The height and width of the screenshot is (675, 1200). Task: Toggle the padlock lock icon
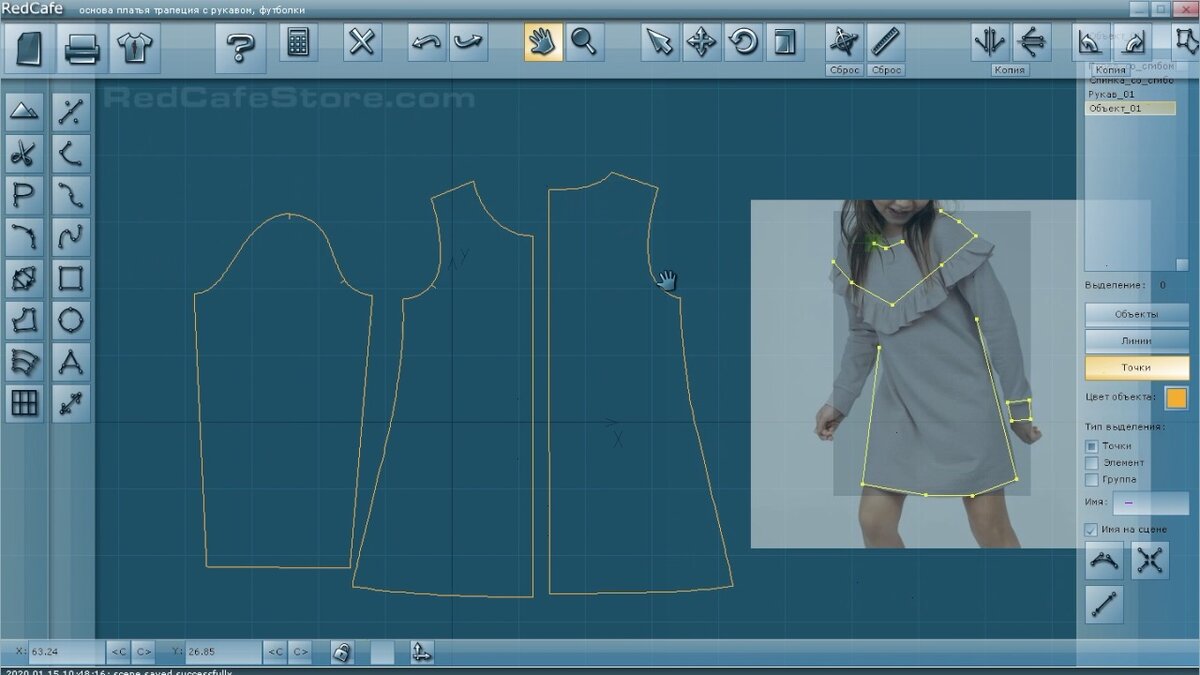(342, 652)
